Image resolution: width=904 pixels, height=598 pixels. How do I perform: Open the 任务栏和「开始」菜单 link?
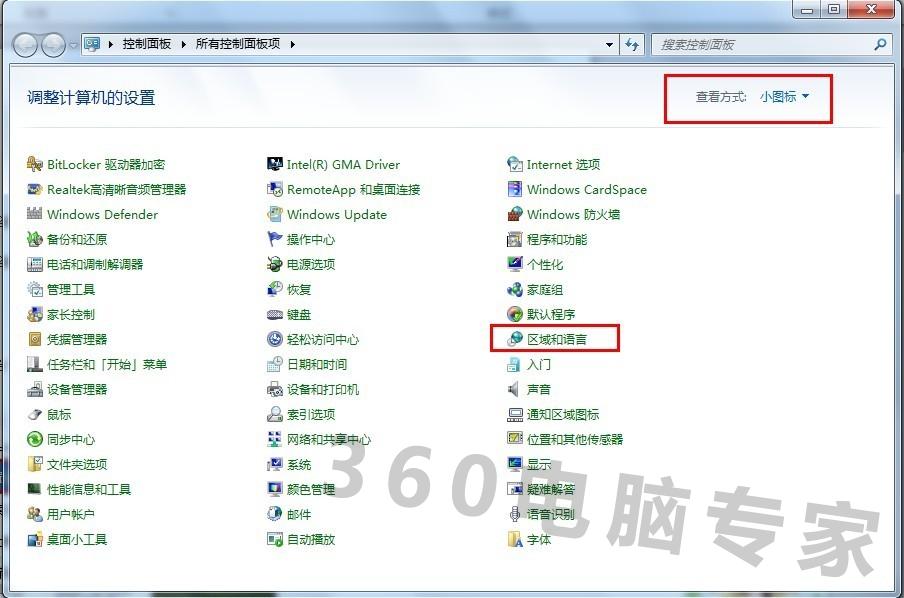coord(107,364)
